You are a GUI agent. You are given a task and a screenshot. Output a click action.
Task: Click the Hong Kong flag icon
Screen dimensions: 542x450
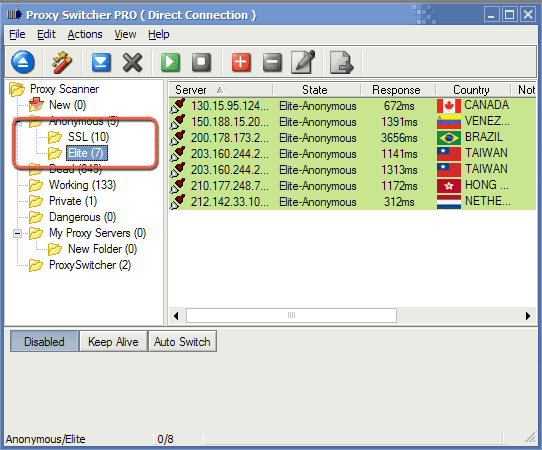(449, 186)
